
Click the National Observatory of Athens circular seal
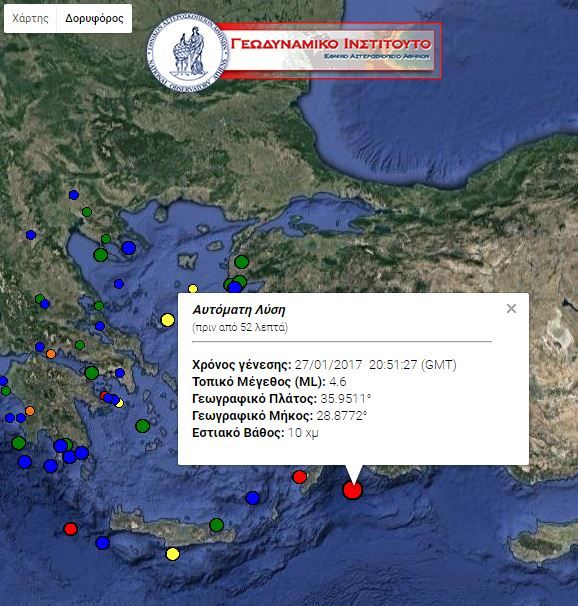point(187,53)
